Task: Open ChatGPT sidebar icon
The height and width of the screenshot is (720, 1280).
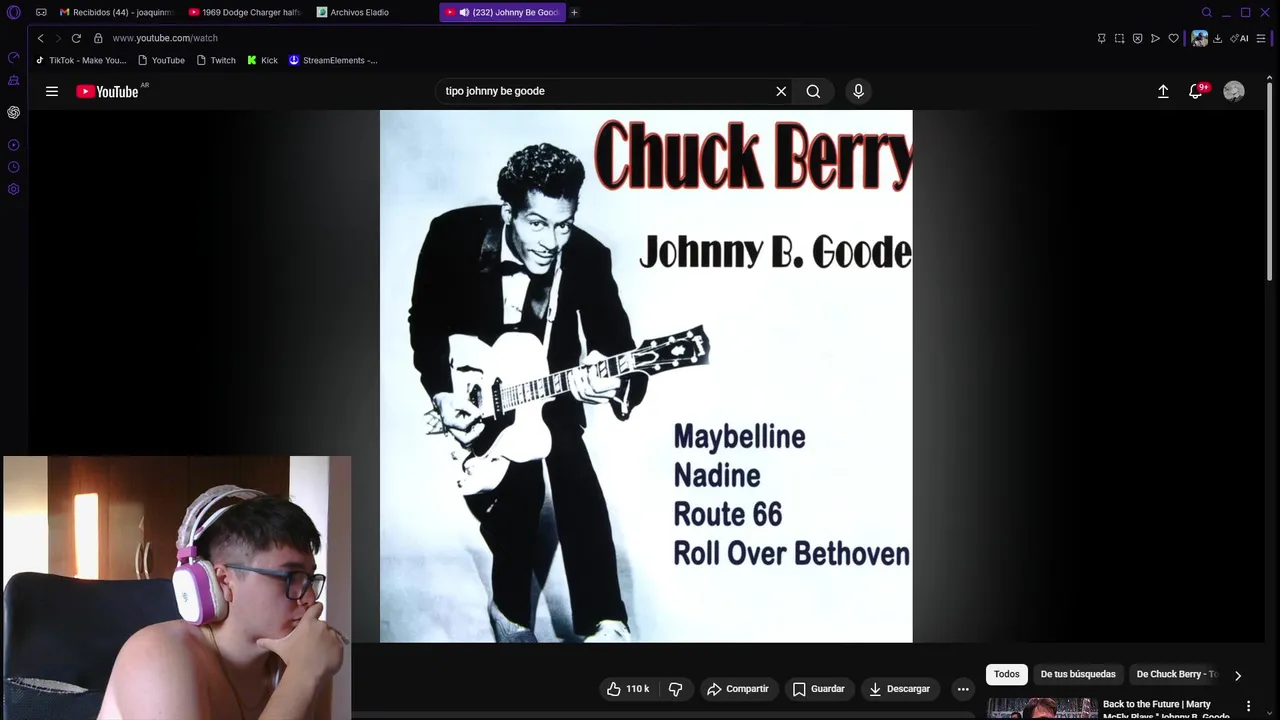Action: pos(14,112)
